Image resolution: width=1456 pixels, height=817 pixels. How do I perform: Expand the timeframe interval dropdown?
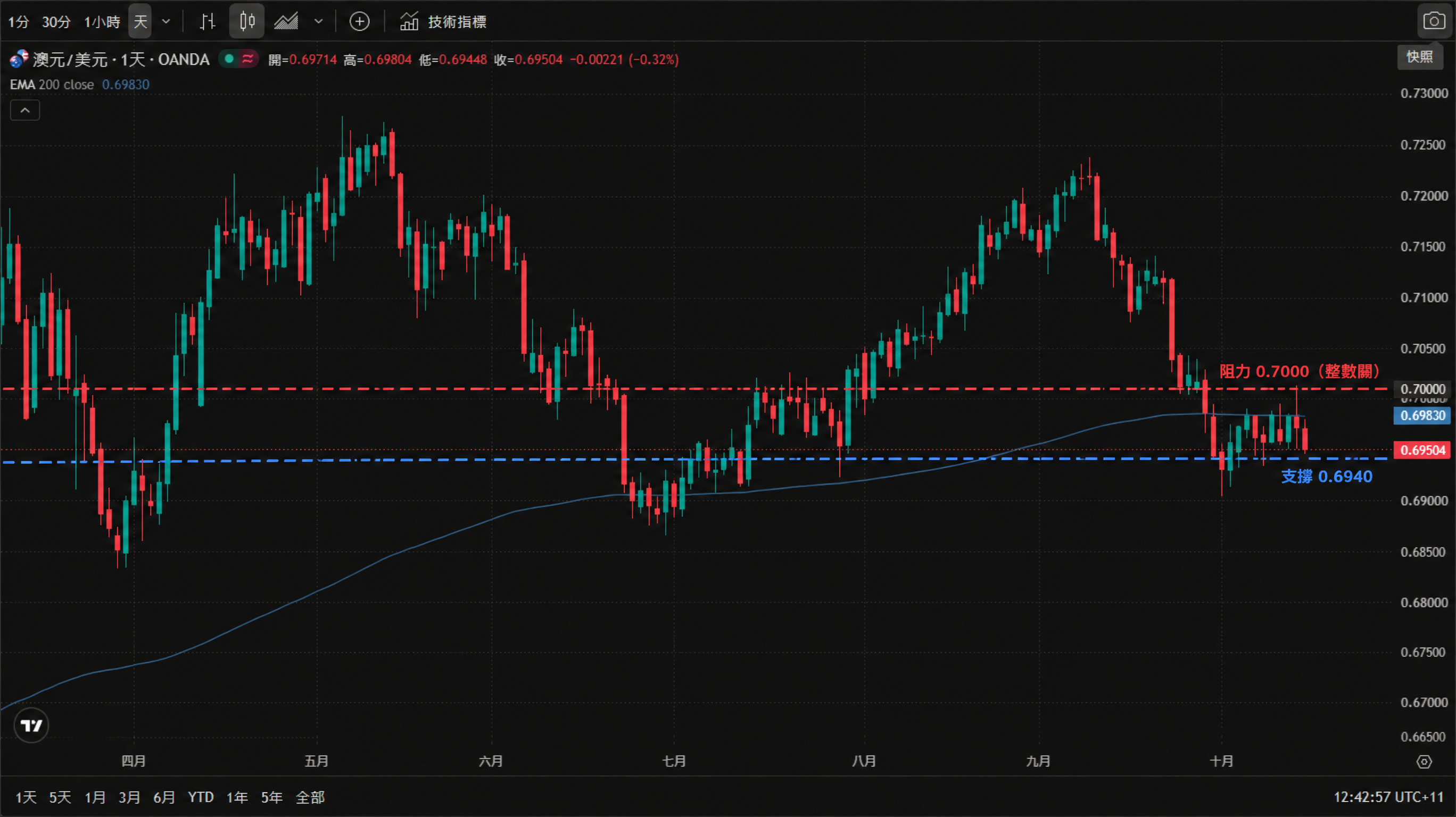pyautogui.click(x=166, y=21)
